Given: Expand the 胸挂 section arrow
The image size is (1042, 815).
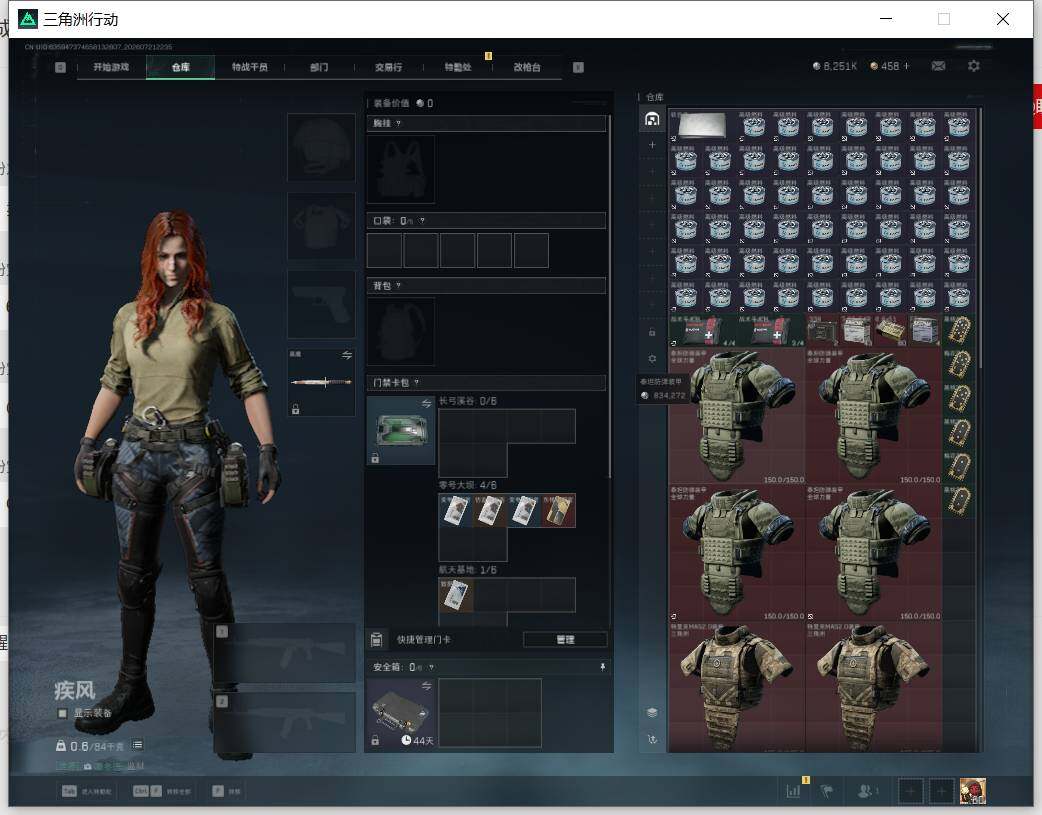Looking at the screenshot, I should point(398,124).
